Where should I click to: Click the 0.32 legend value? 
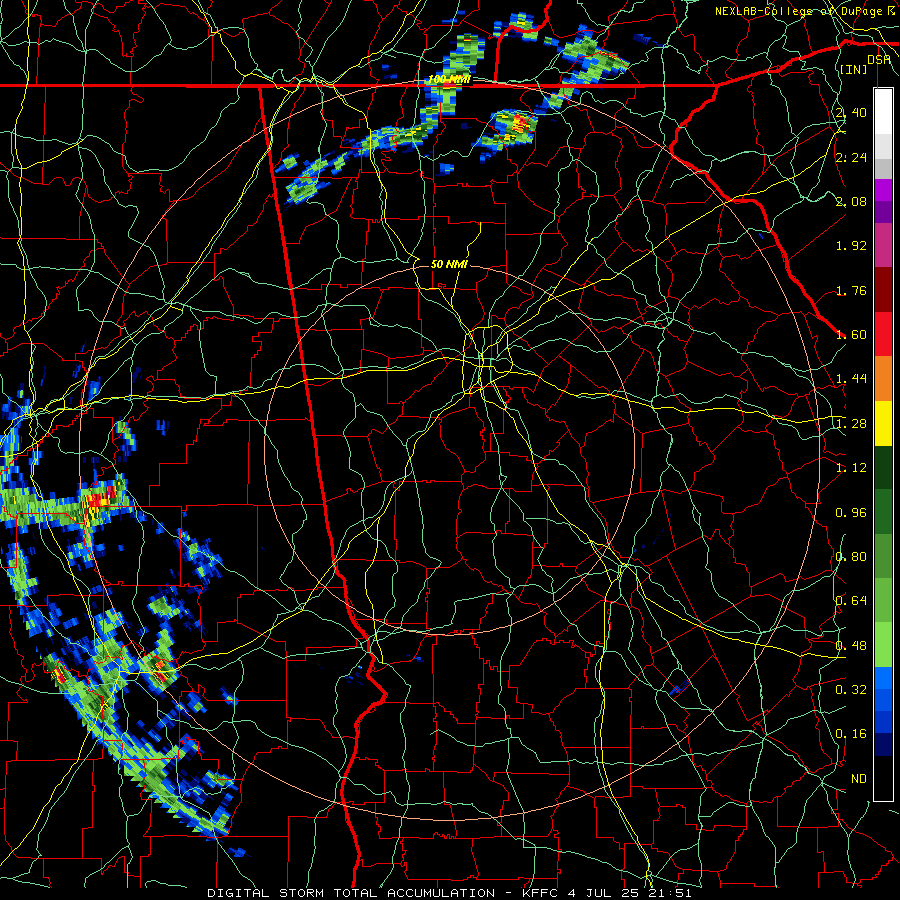click(851, 690)
